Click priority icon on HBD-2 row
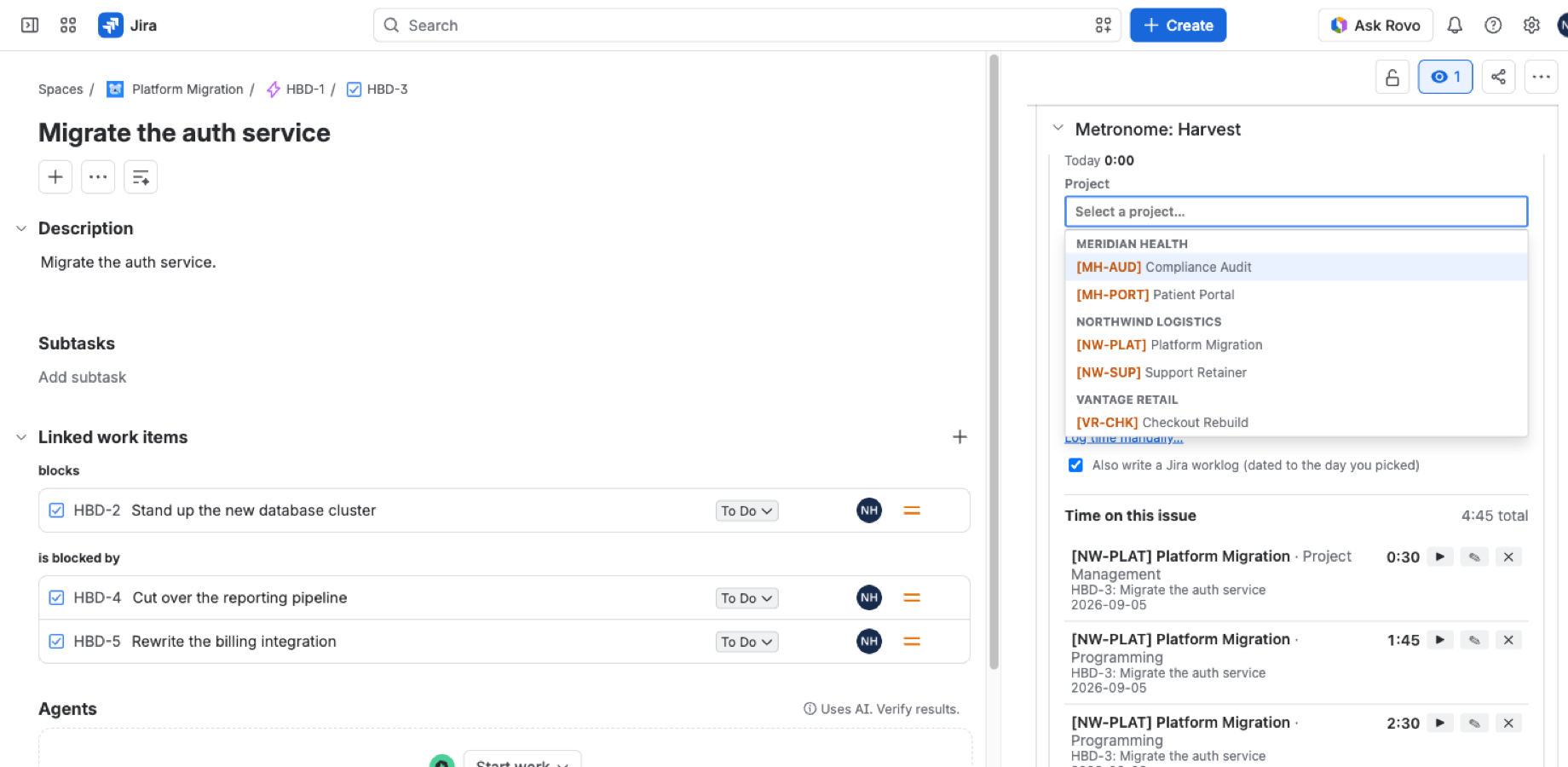This screenshot has height=767, width=1568. point(912,510)
